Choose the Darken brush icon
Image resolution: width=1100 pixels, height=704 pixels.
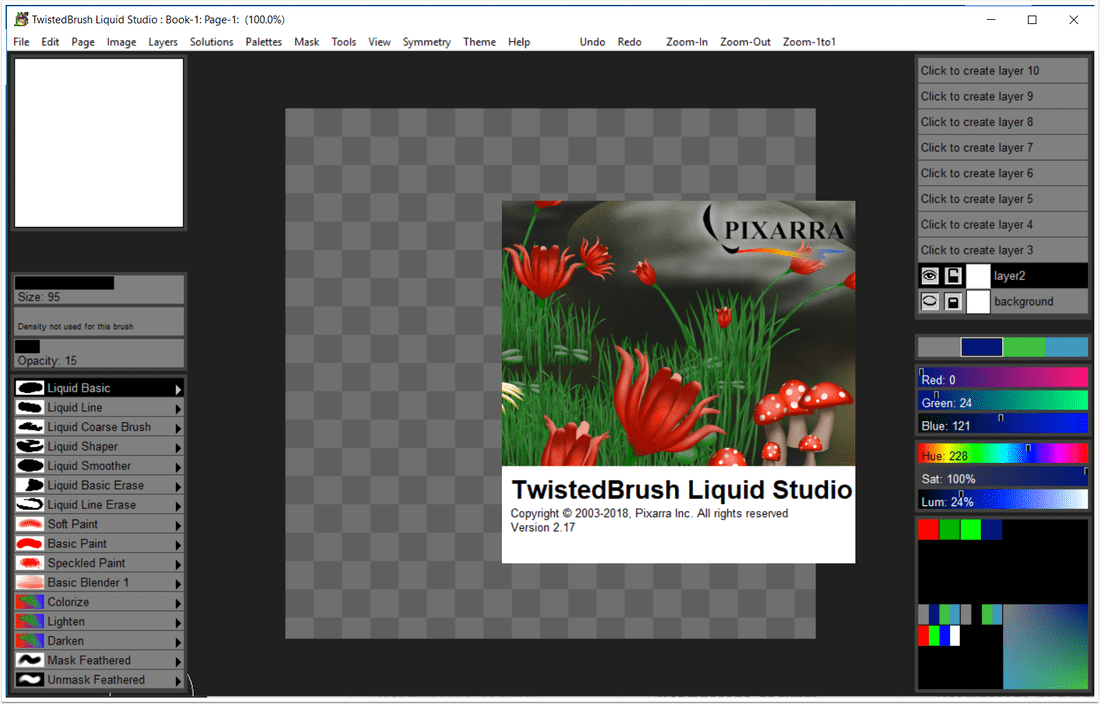pyautogui.click(x=30, y=641)
